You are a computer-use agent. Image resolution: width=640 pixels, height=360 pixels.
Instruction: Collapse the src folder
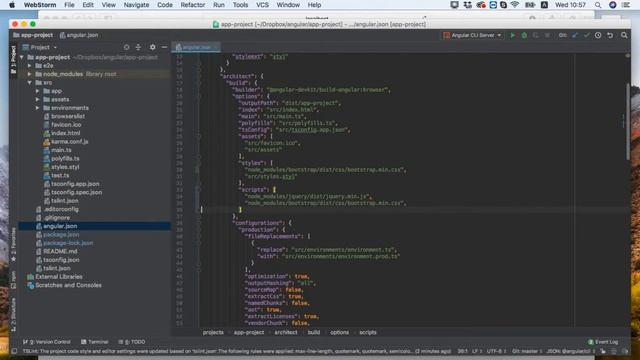[30, 83]
